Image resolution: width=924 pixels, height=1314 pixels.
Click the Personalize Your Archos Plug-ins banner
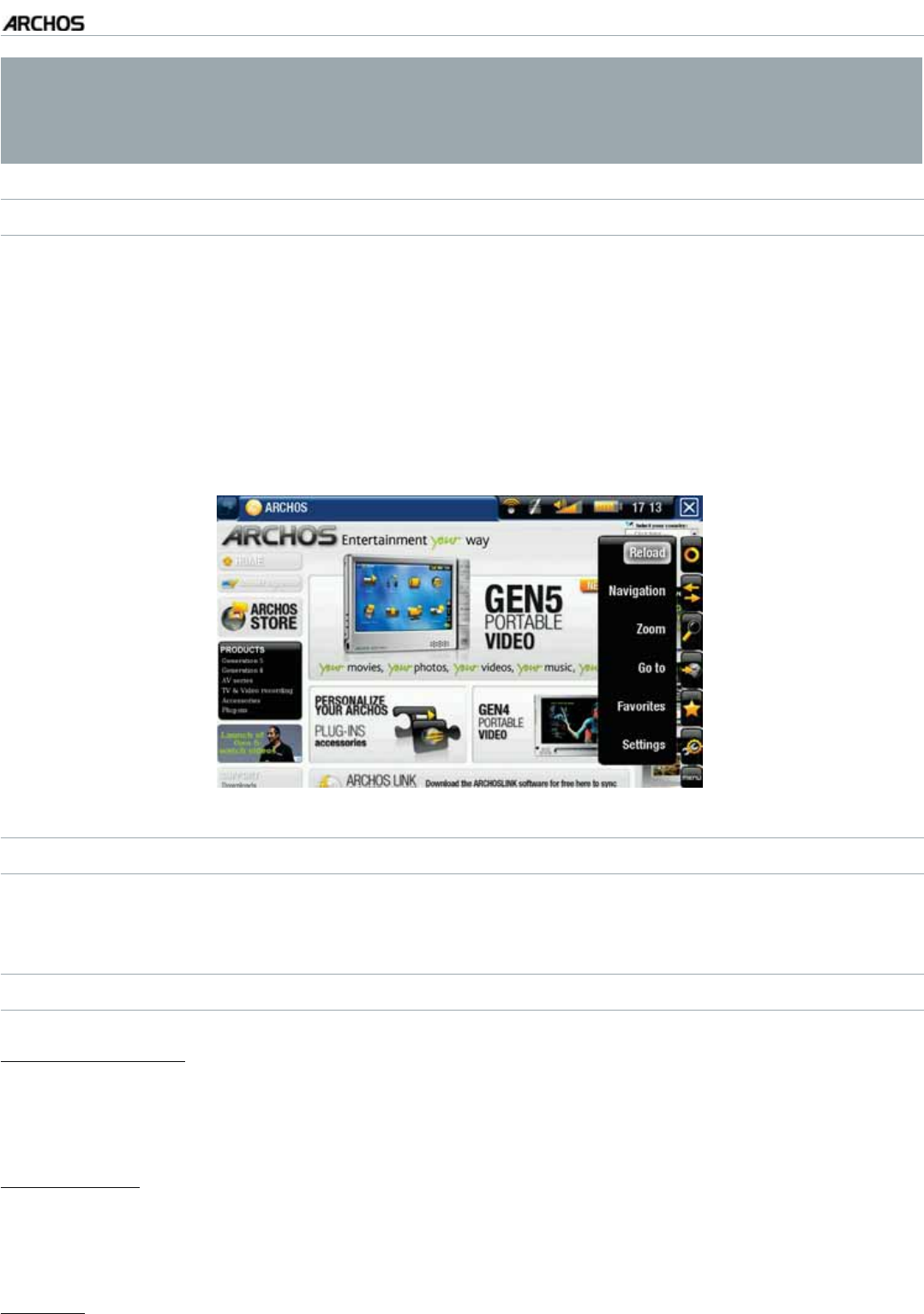[387, 724]
